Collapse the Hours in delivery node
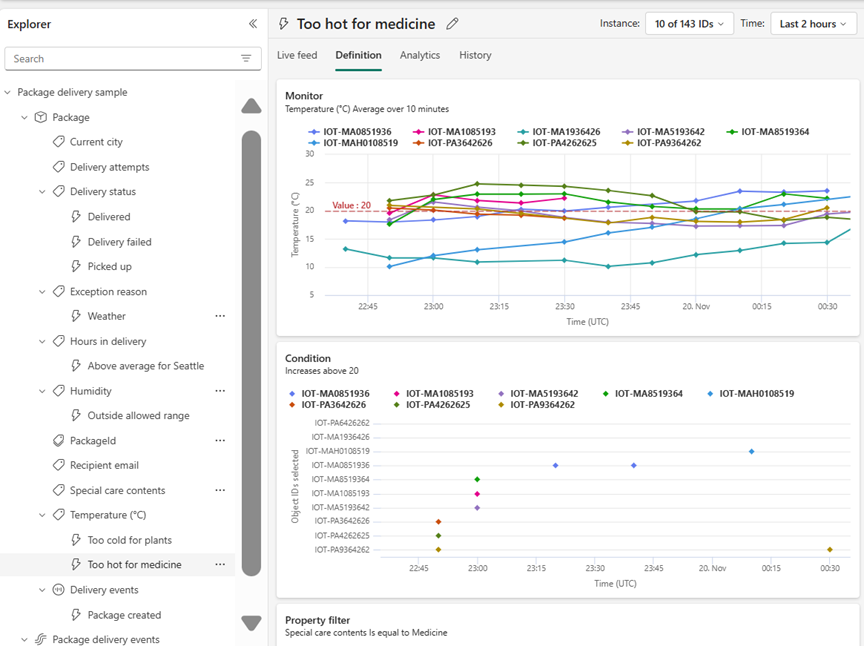Screen dimensions: 864x646 (x=42, y=341)
